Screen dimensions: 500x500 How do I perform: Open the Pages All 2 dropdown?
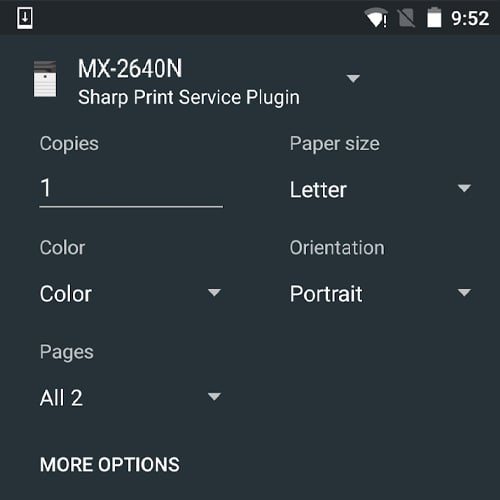(130, 397)
